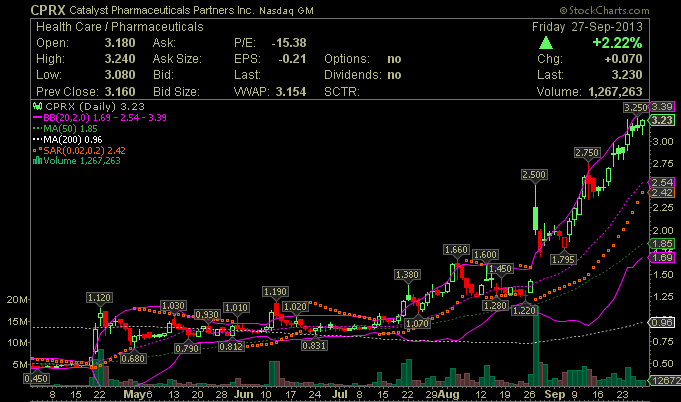Click the MA(200) legend line marker
The width and height of the screenshot is (681, 402).
click(x=38, y=138)
